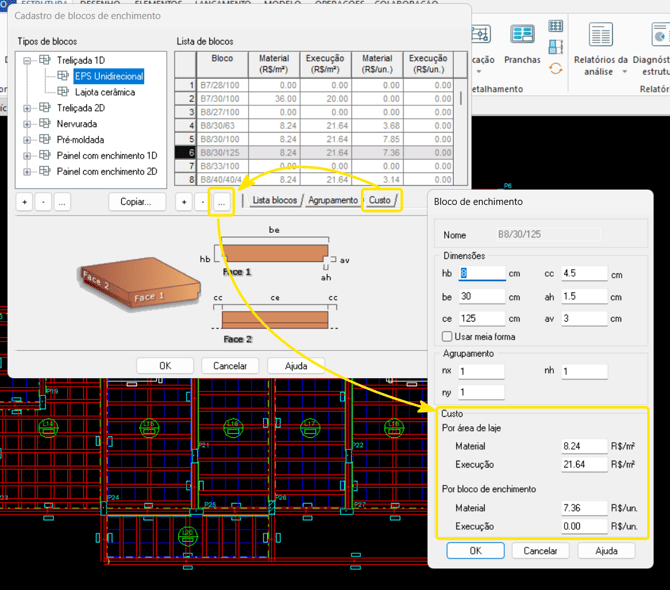Click the grid table icon in ribbon
This screenshot has height=590, width=670.
click(555, 26)
